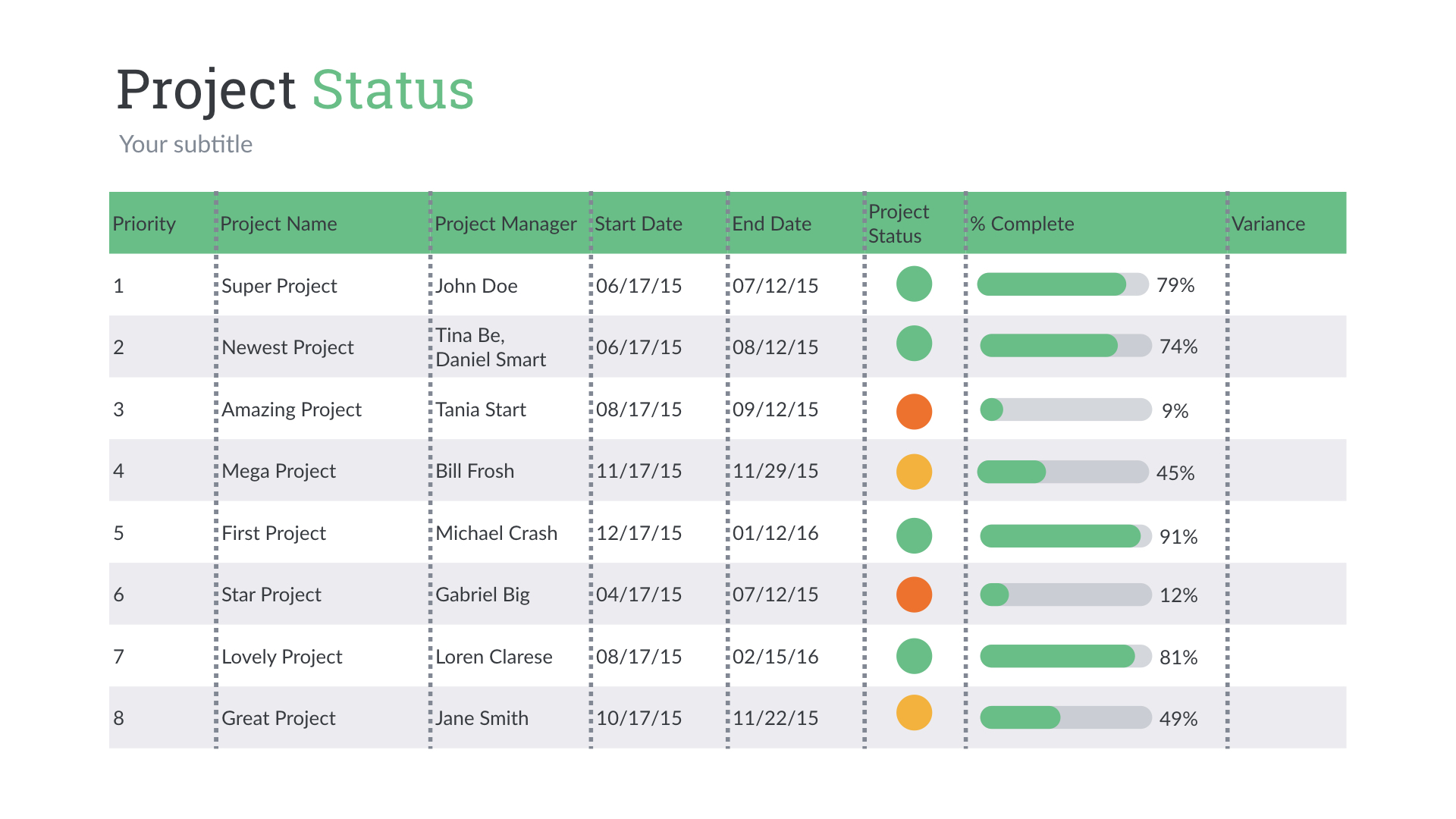Click the 49% progress bar for Great Project
The width and height of the screenshot is (1456, 819).
click(1065, 717)
